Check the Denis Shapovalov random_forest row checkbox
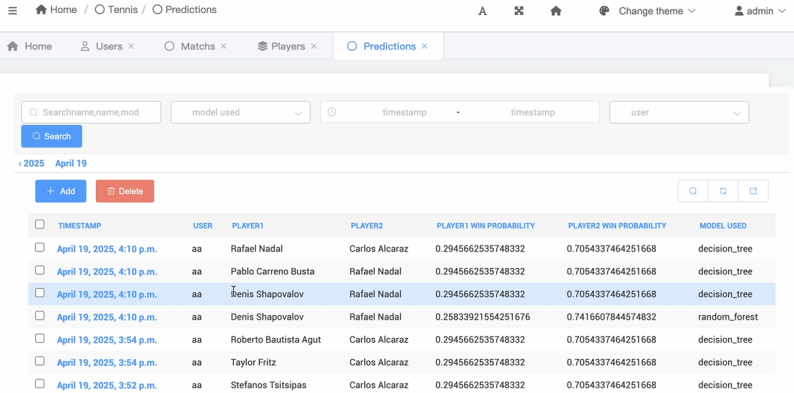The image size is (794, 393). point(39,316)
